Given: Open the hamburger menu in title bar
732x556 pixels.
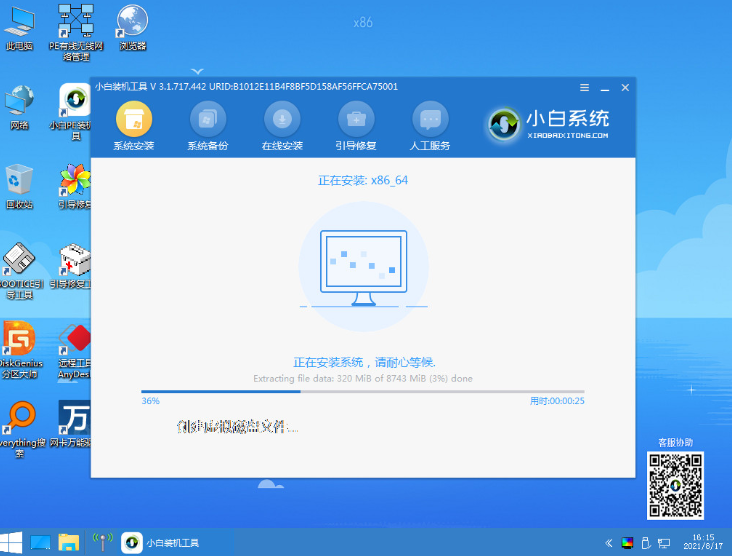Looking at the screenshot, I should [584, 88].
